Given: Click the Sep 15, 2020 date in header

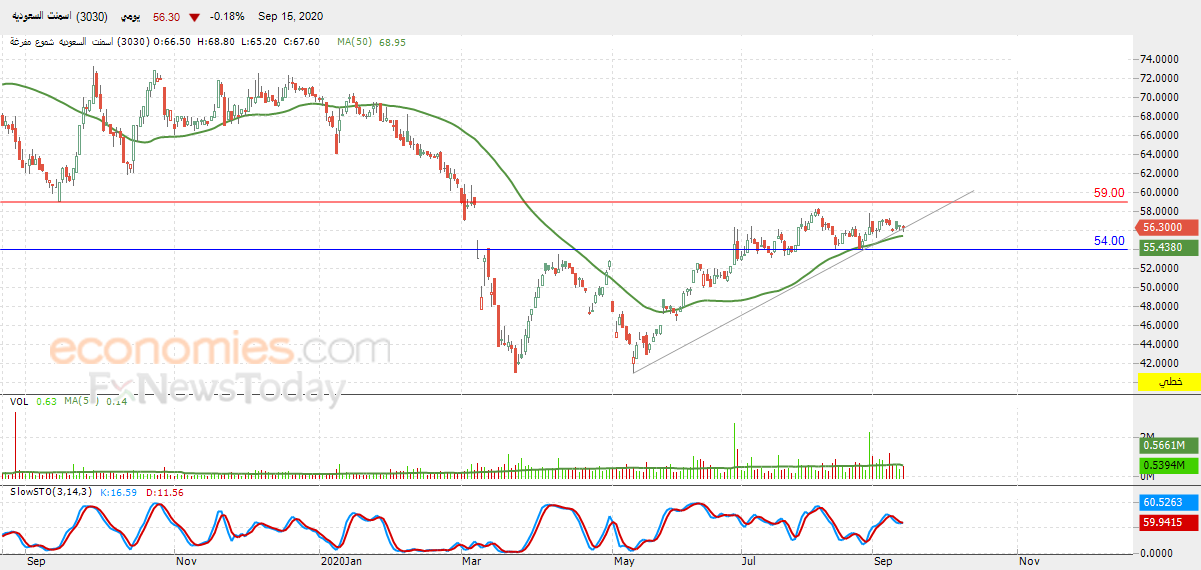Looking at the screenshot, I should click(291, 18).
